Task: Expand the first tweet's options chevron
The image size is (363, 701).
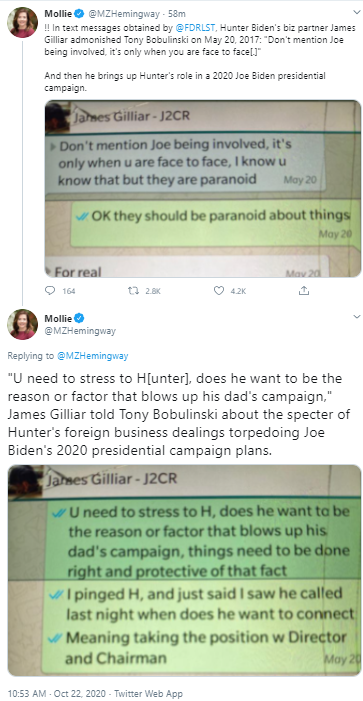Action: pos(356,13)
